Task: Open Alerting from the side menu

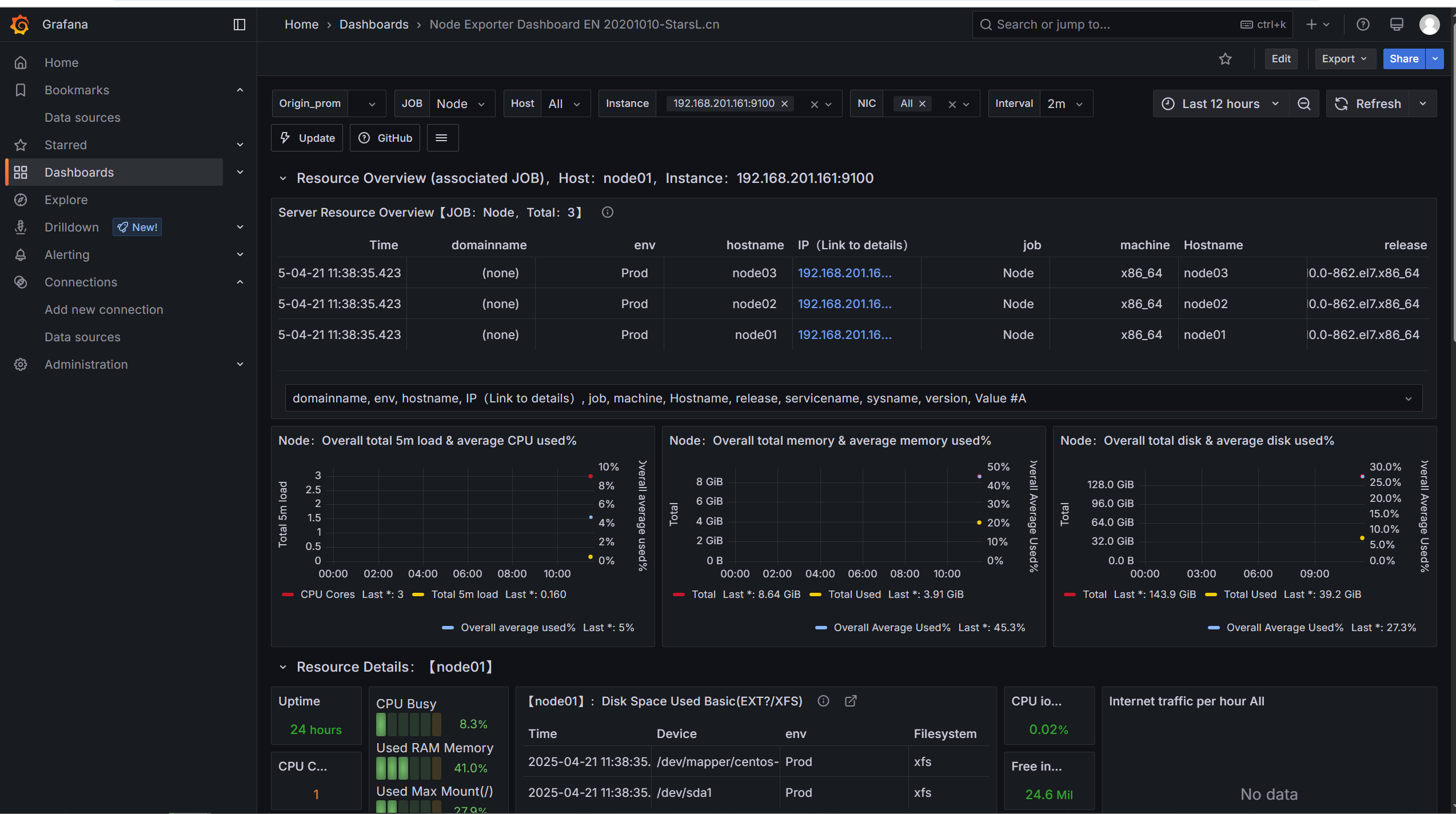Action: (67, 255)
